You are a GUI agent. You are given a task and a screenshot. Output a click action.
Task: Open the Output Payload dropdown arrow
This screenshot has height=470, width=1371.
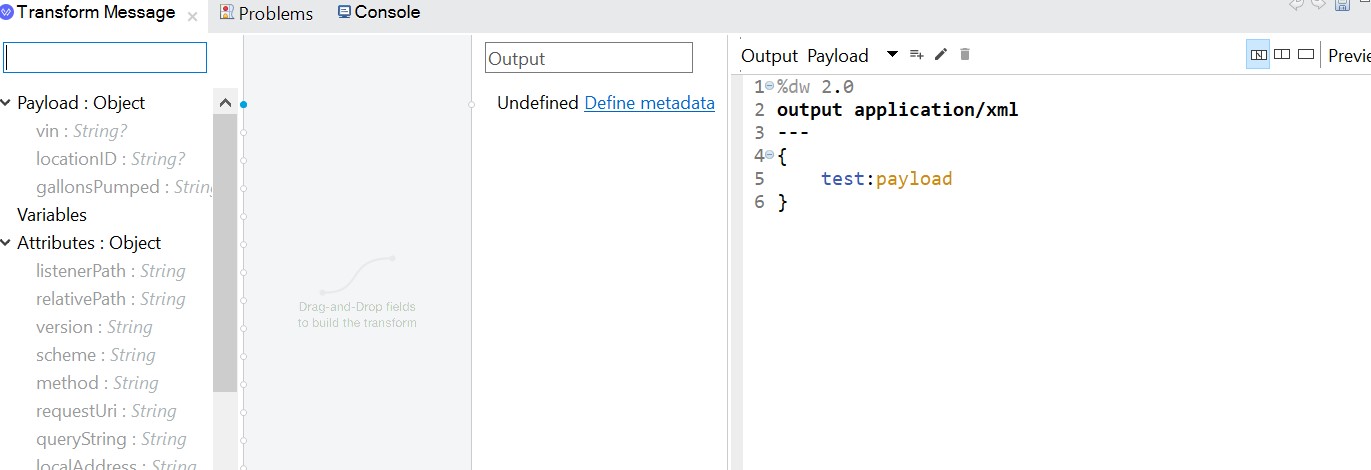point(893,55)
